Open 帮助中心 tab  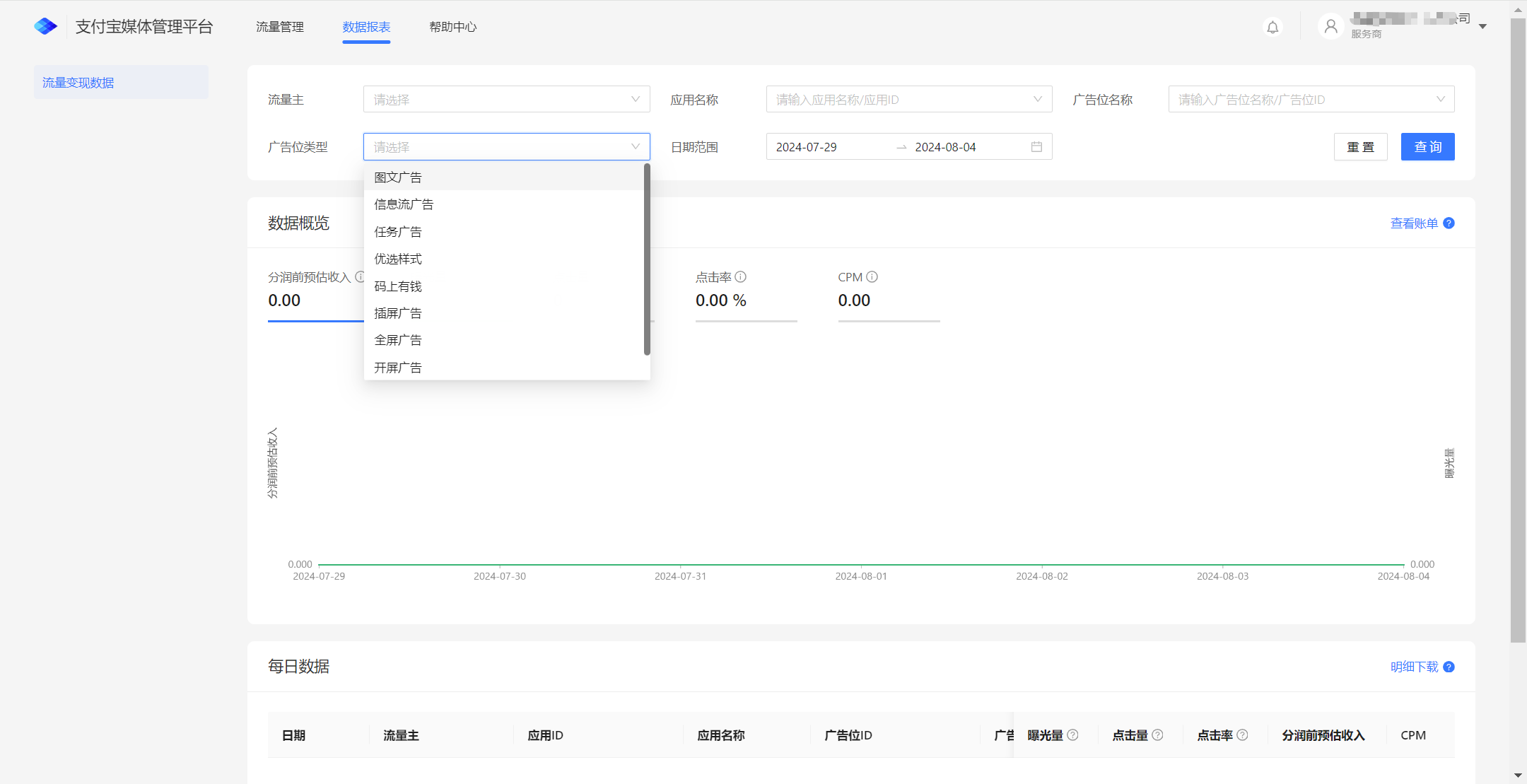453,27
